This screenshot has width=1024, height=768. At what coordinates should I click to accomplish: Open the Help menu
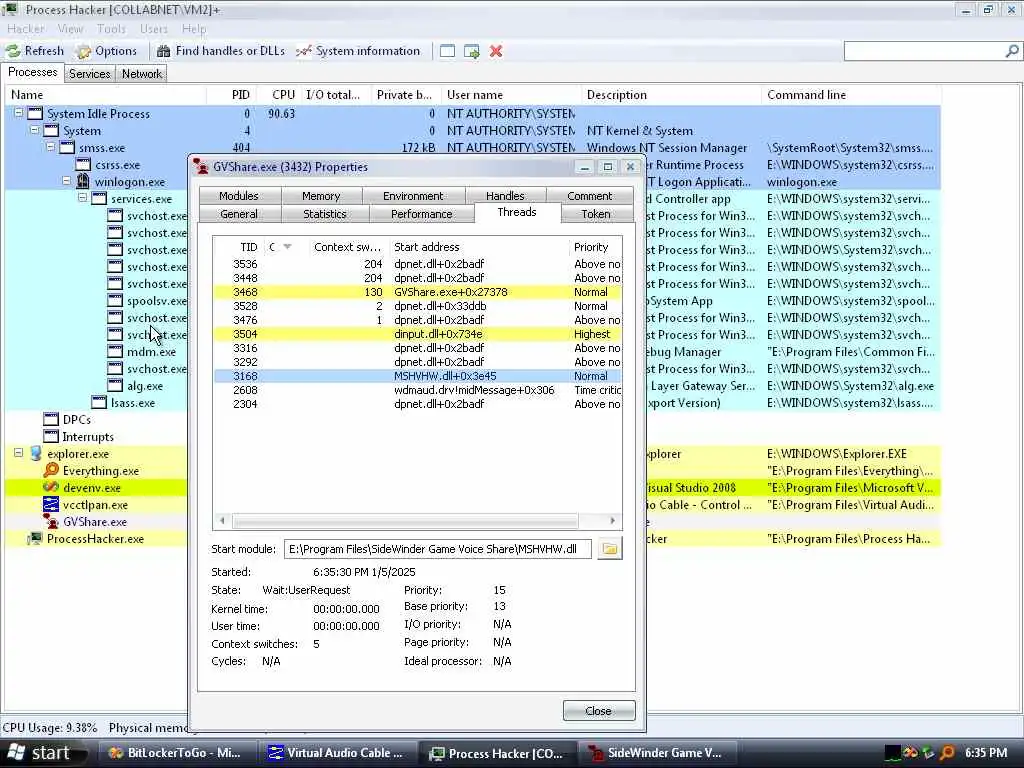pyautogui.click(x=194, y=29)
